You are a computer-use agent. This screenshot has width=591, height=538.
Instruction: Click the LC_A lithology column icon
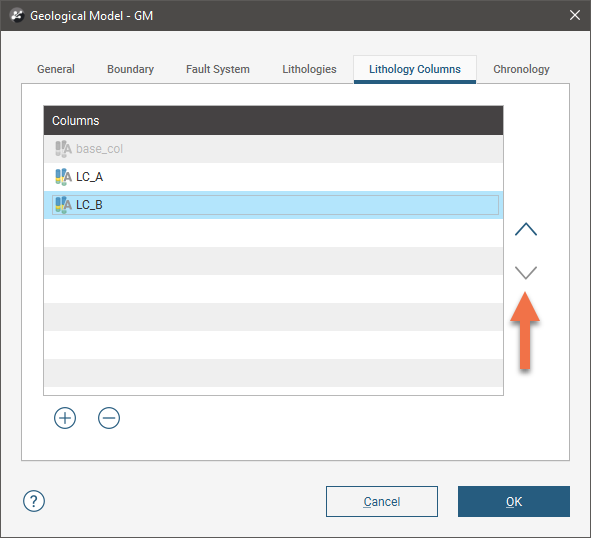point(63,177)
